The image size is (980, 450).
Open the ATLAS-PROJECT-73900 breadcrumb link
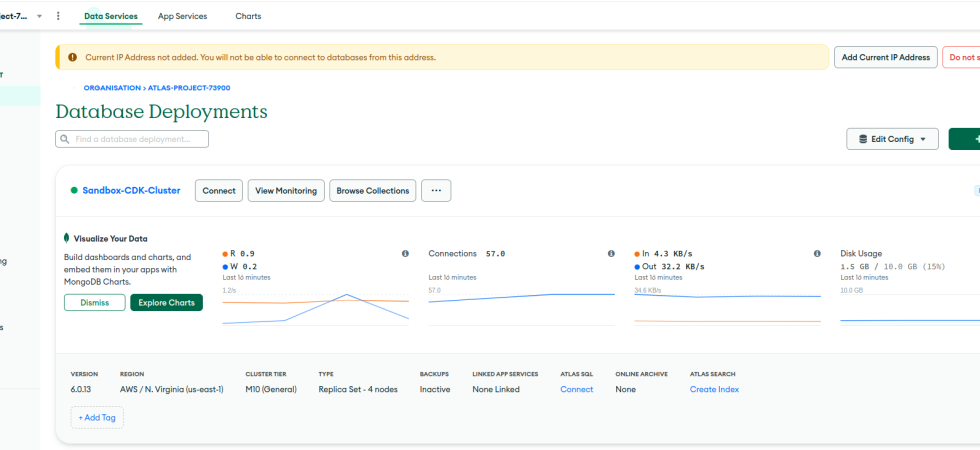(x=189, y=88)
